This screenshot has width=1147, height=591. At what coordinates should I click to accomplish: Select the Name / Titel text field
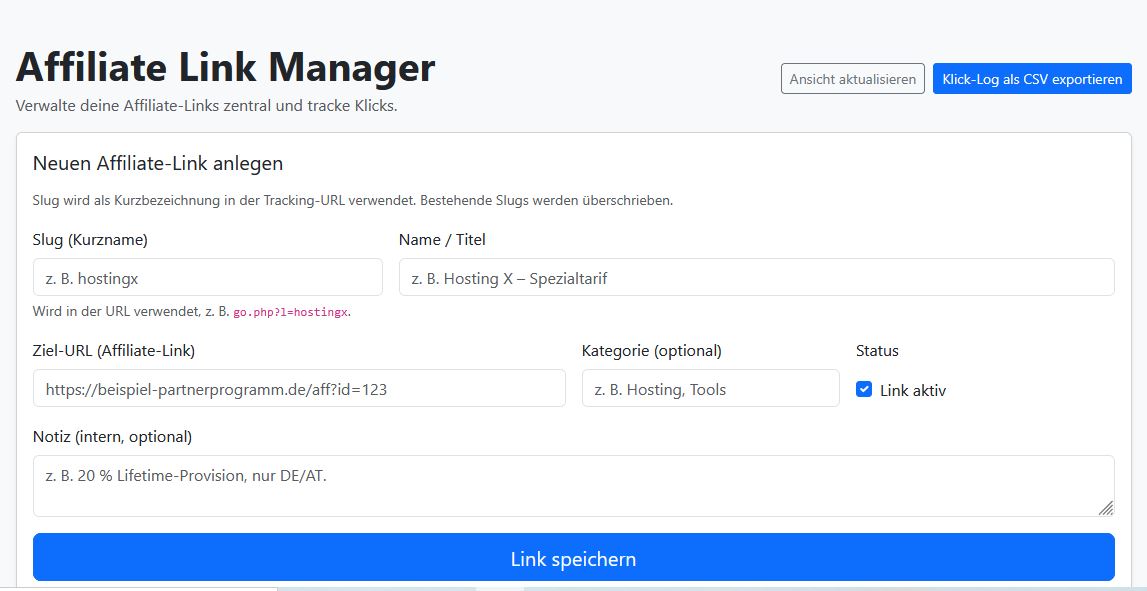756,277
